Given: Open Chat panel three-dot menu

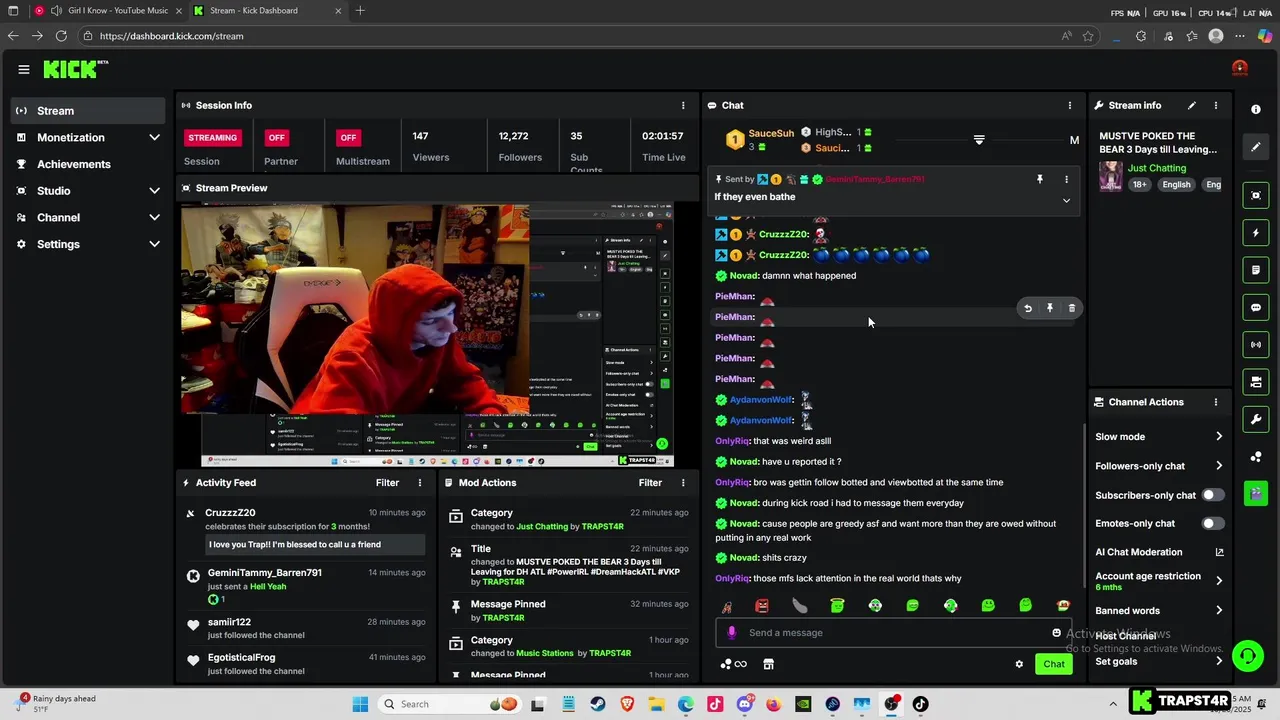Looking at the screenshot, I should (1070, 105).
